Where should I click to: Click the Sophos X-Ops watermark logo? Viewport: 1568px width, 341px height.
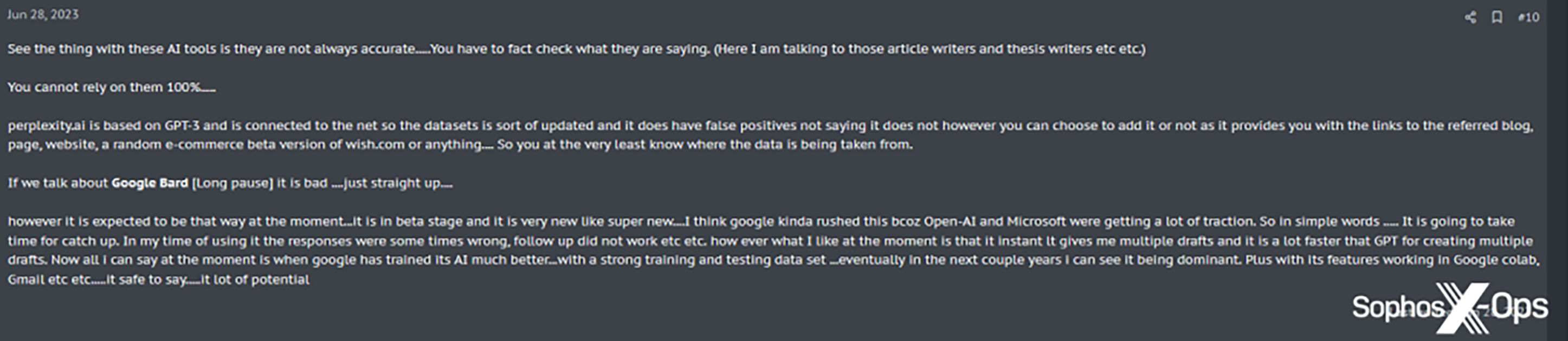tap(1450, 307)
